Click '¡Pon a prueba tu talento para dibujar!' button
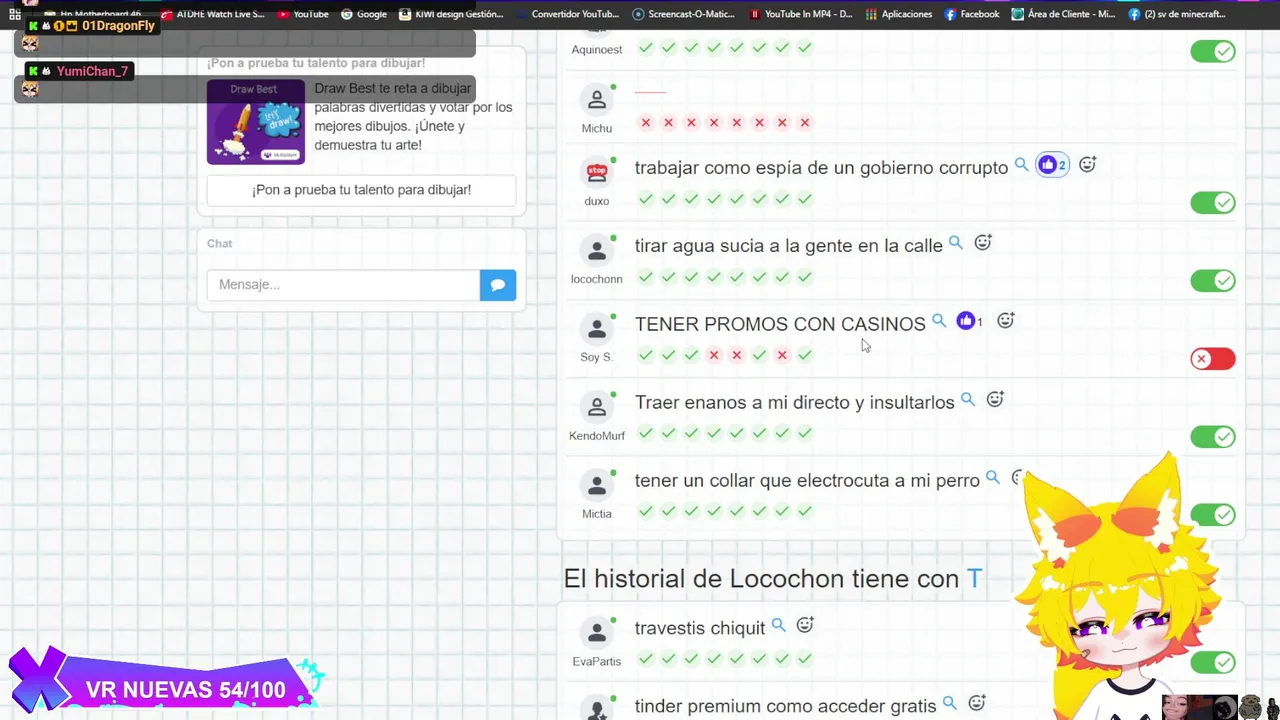This screenshot has height=720, width=1280. 361,190
